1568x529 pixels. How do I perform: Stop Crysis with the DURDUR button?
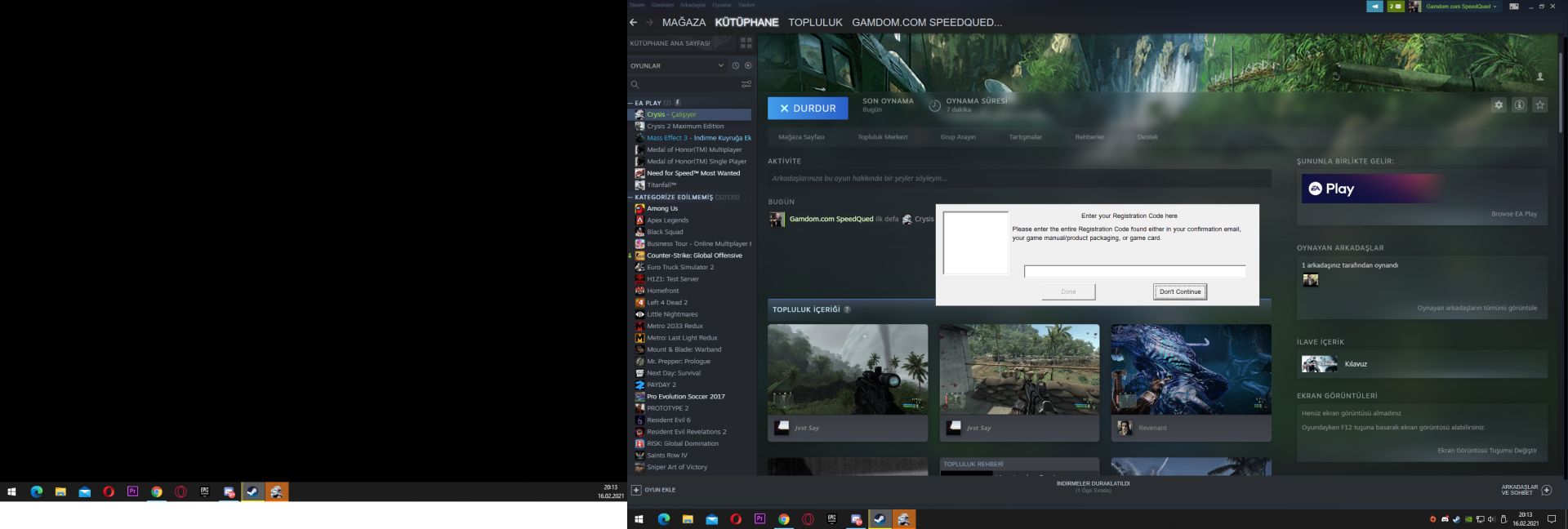(x=808, y=108)
